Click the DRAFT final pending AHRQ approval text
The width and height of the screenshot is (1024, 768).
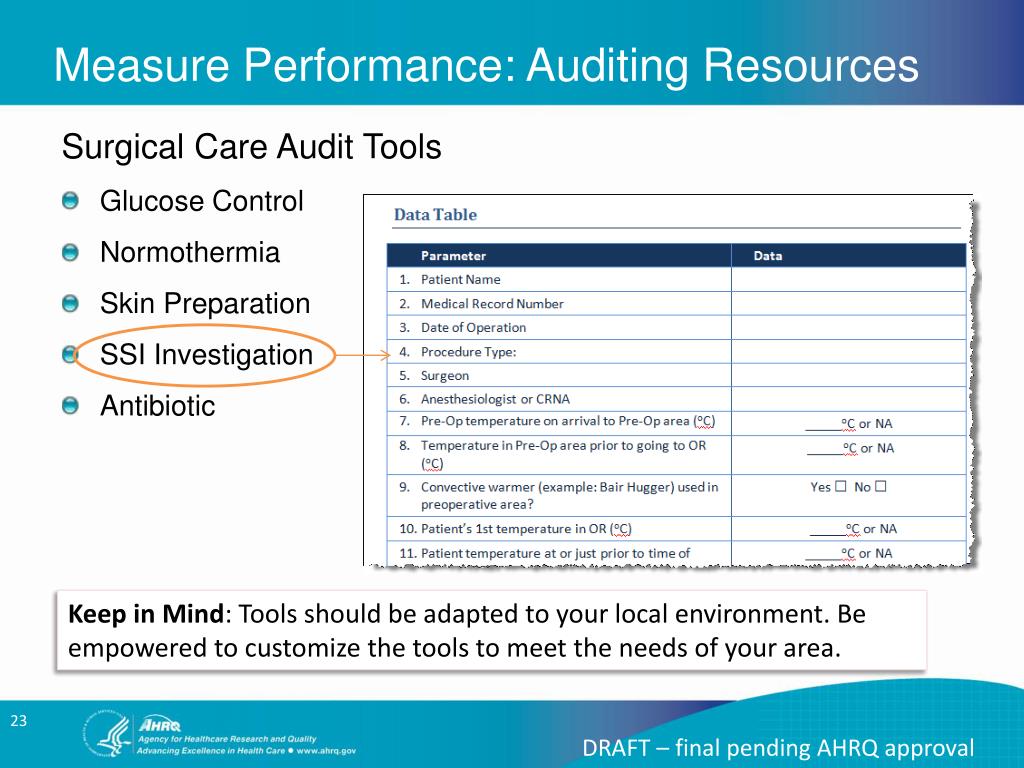pyautogui.click(x=778, y=748)
